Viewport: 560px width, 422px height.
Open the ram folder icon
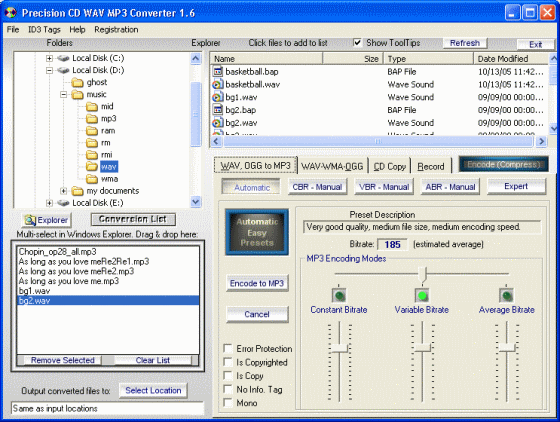(x=92, y=131)
